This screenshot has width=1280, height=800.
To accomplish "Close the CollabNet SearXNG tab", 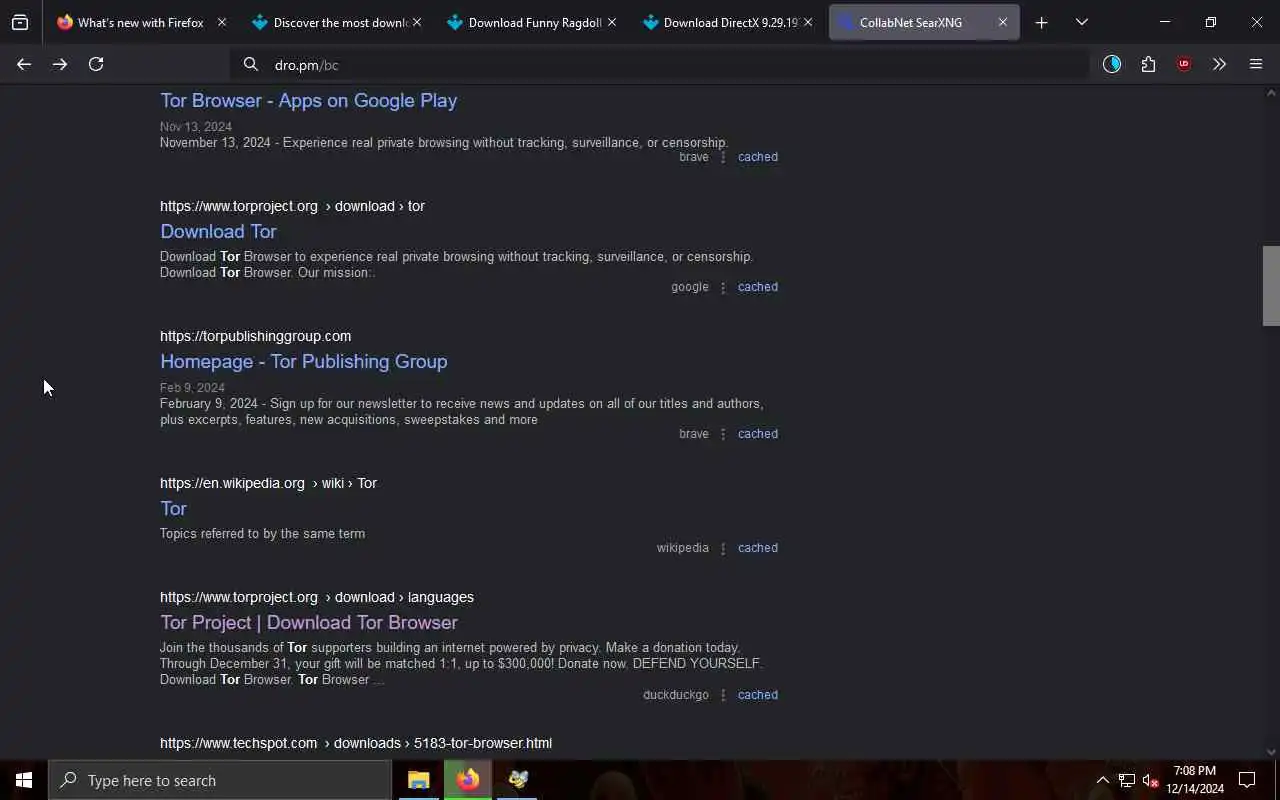I will point(1003,22).
